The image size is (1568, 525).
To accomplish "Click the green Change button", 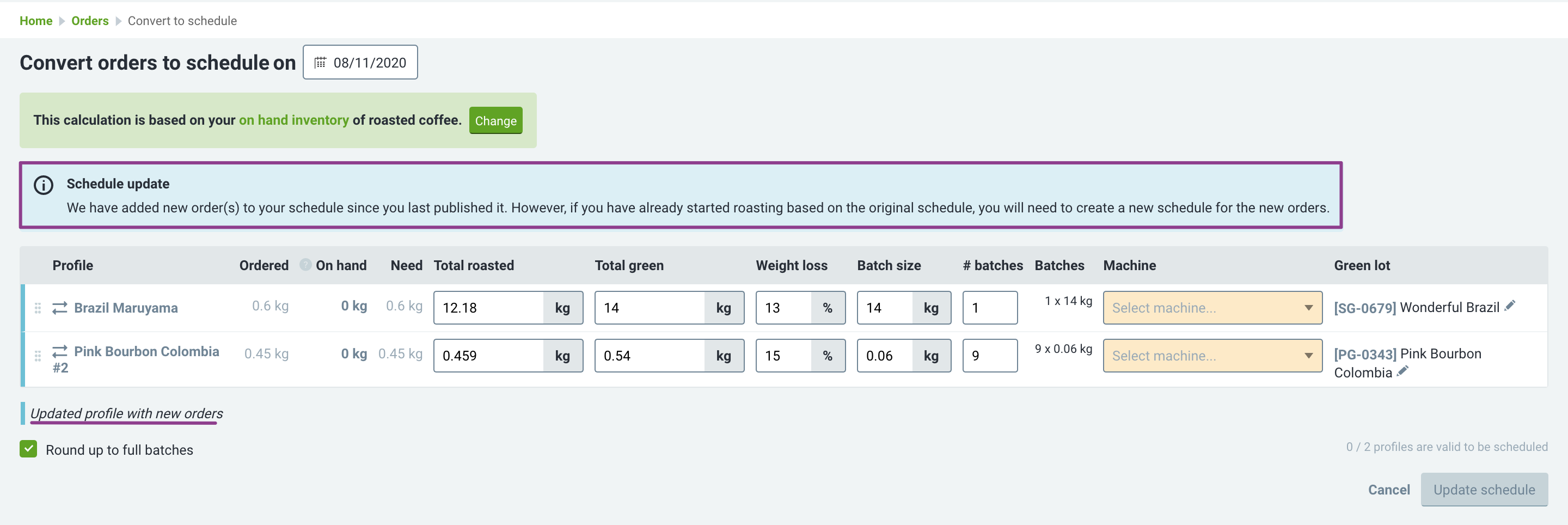I will [495, 120].
